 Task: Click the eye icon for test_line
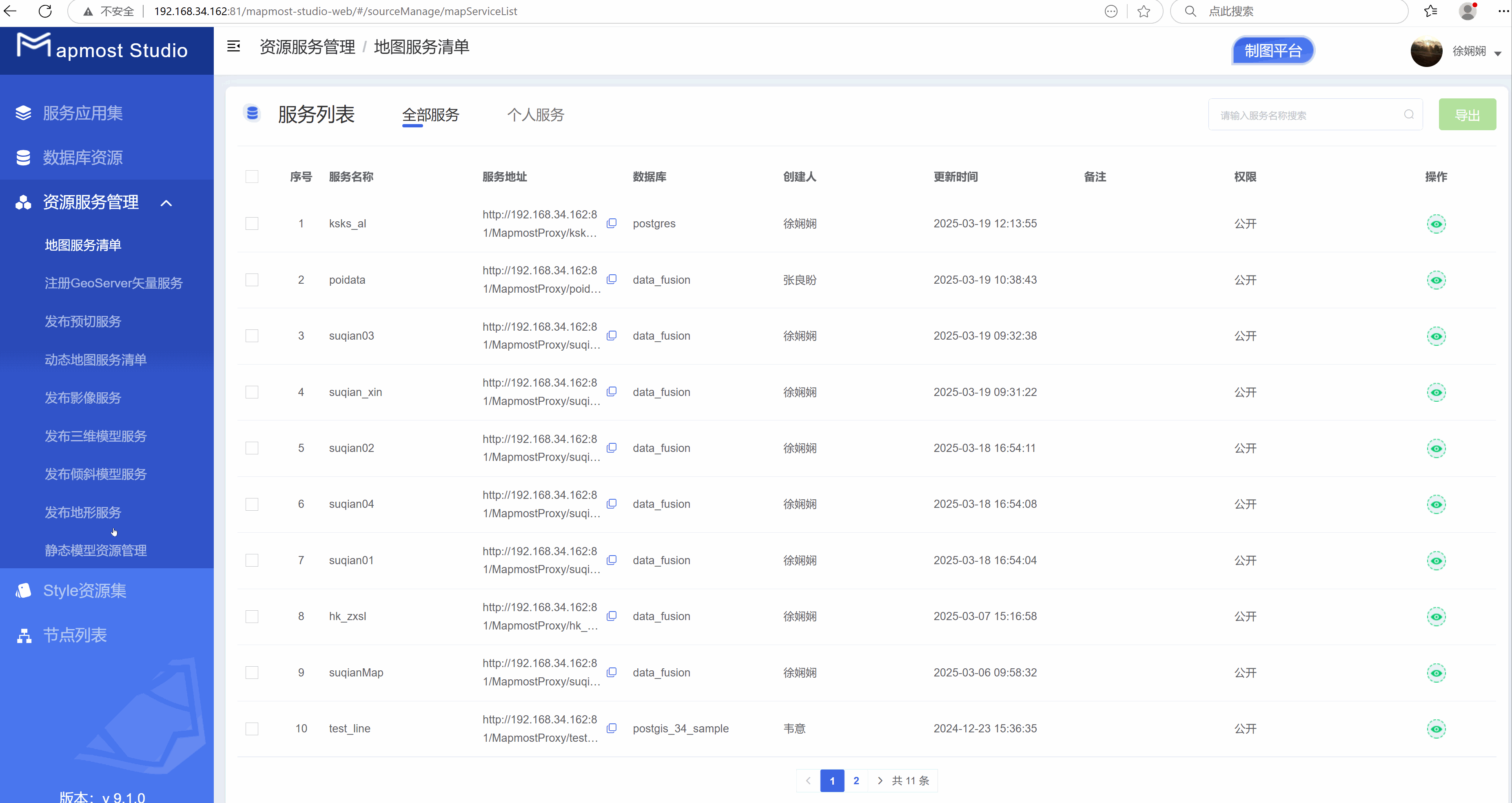[x=1436, y=728]
